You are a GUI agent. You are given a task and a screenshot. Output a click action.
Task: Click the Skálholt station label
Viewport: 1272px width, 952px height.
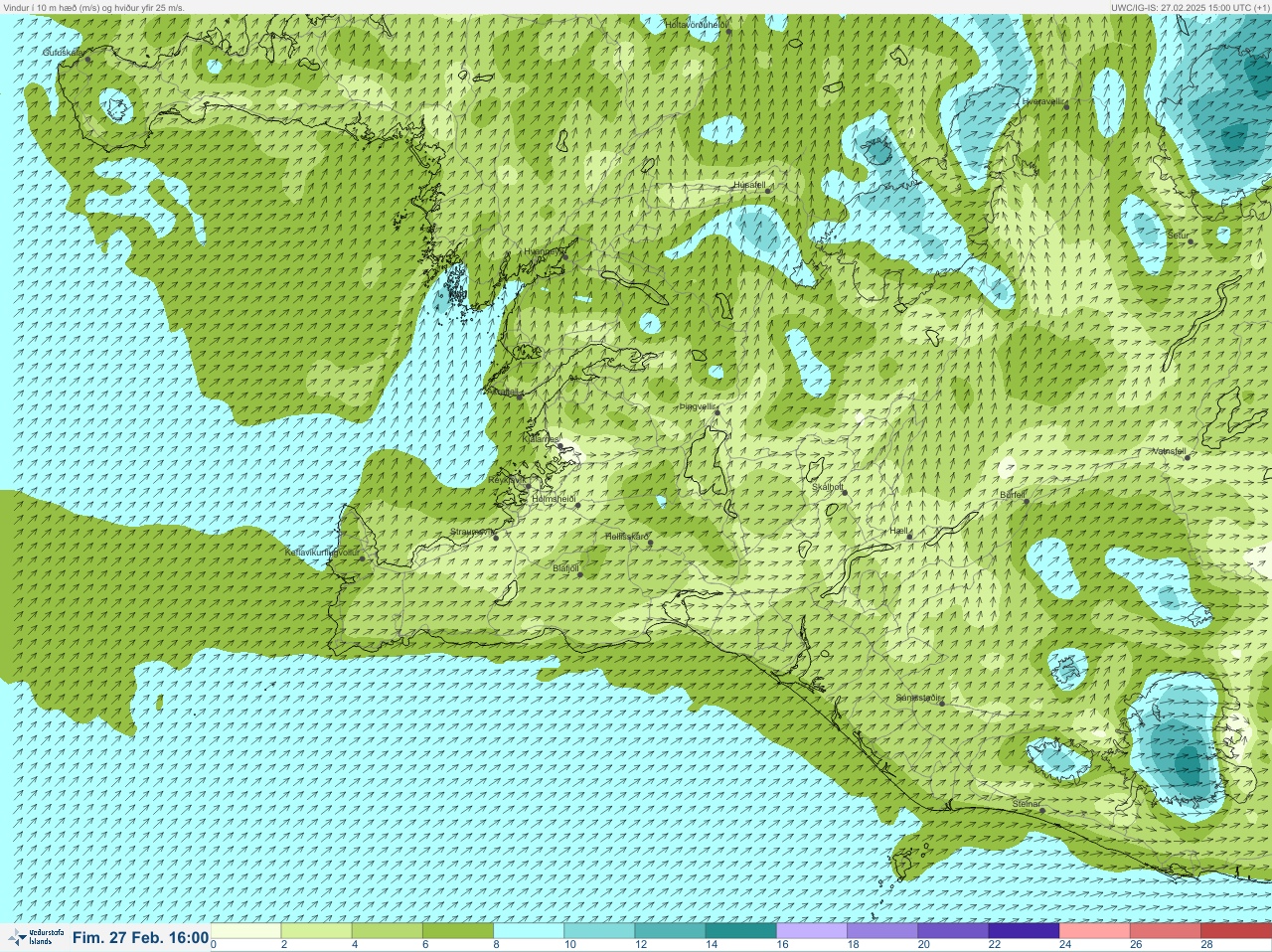pyautogui.click(x=828, y=487)
